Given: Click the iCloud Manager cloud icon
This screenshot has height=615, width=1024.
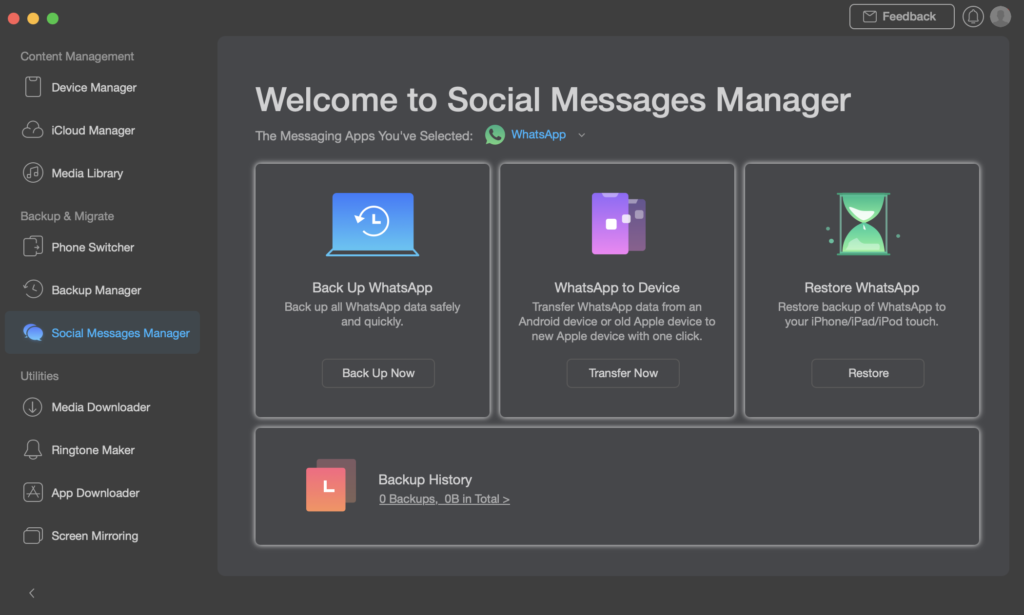Looking at the screenshot, I should (x=33, y=130).
